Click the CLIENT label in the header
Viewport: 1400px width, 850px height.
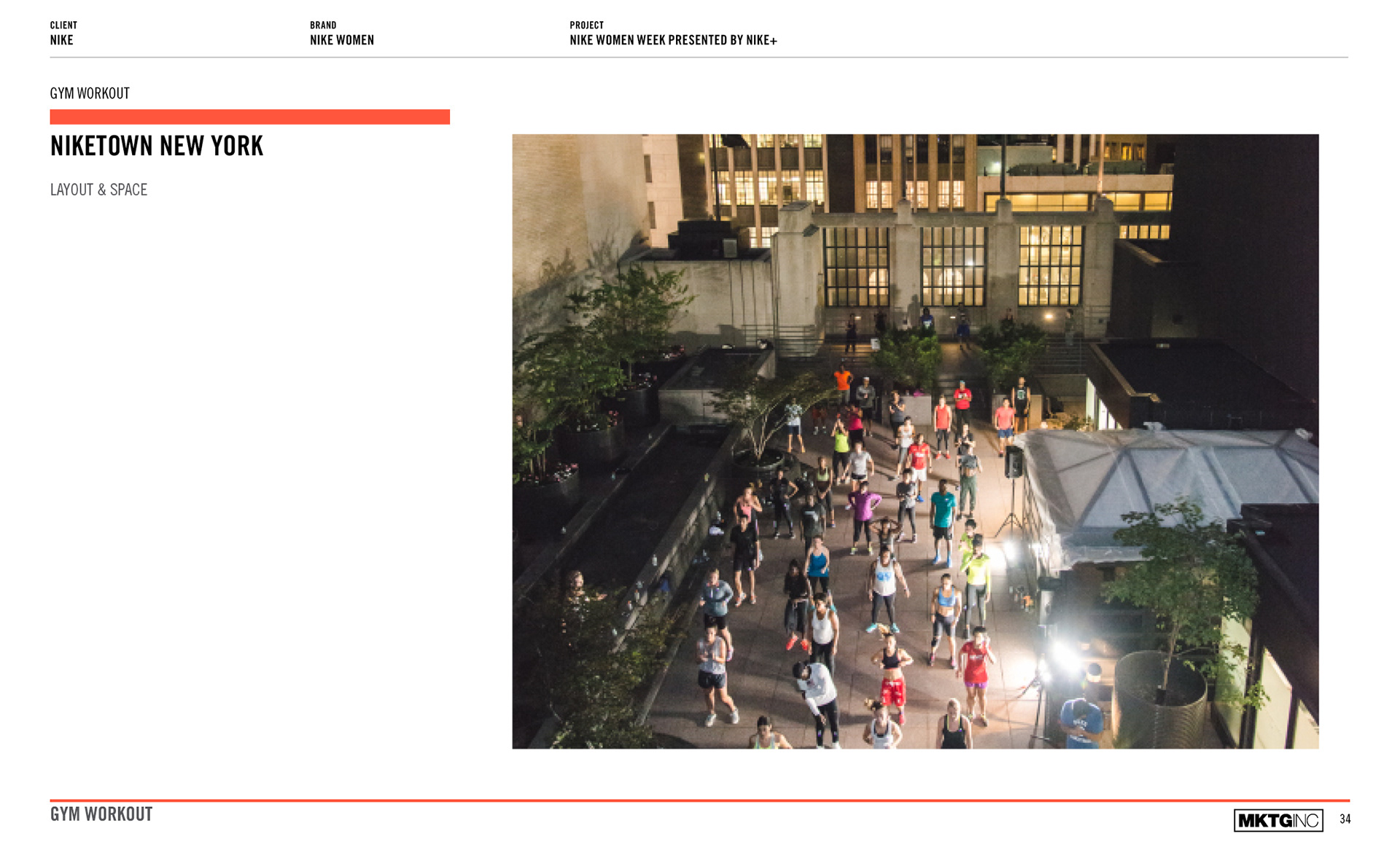point(63,25)
